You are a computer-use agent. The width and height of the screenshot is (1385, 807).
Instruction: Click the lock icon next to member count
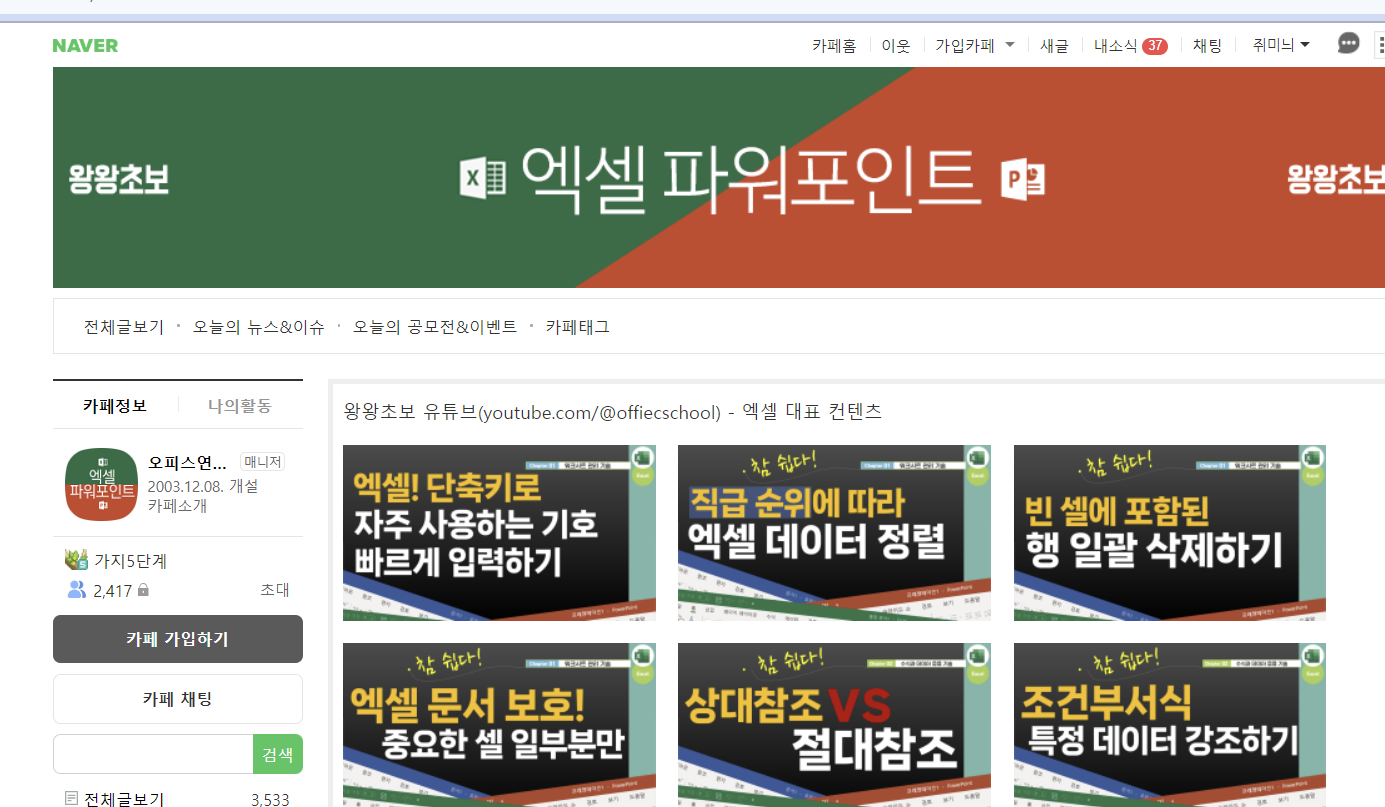(143, 591)
